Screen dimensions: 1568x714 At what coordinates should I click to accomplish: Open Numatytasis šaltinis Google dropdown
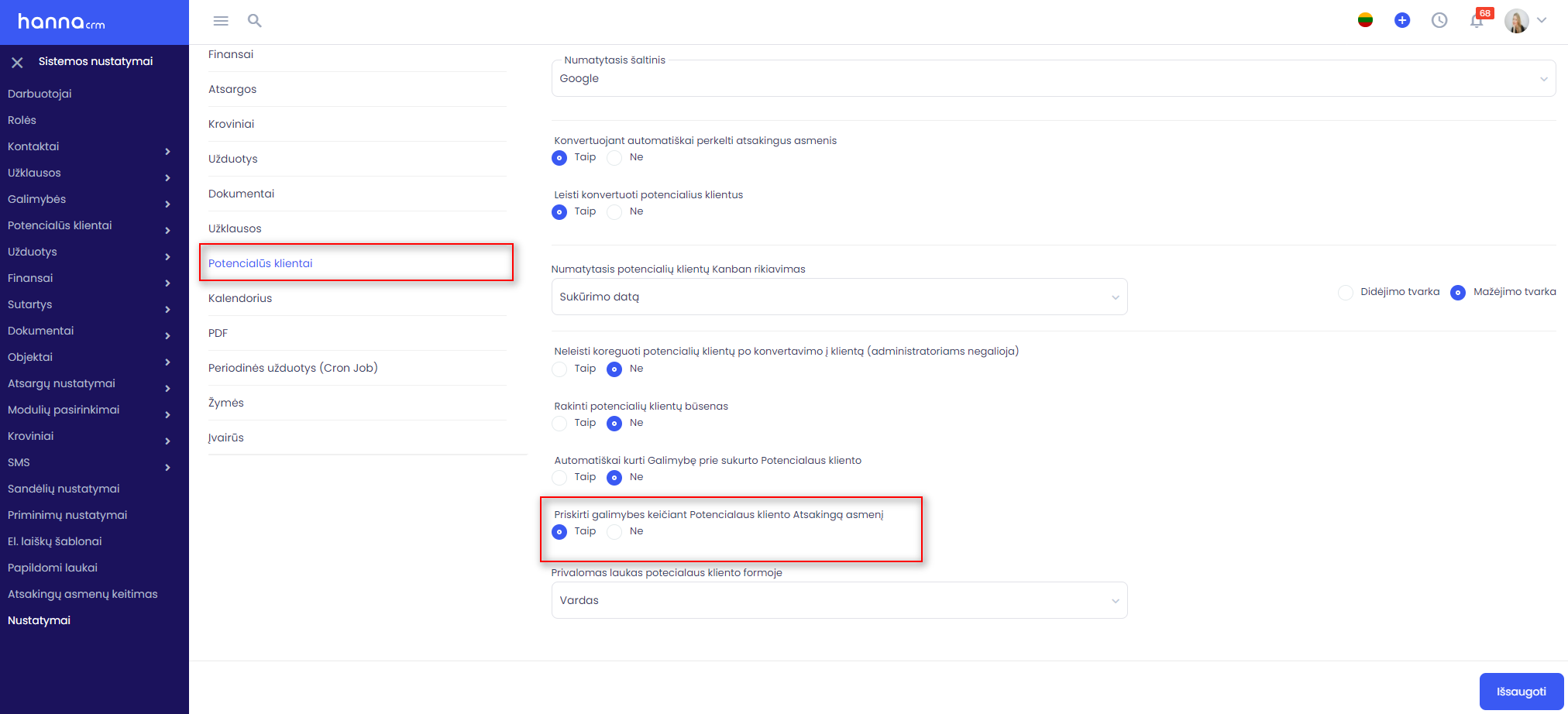pyautogui.click(x=1053, y=78)
